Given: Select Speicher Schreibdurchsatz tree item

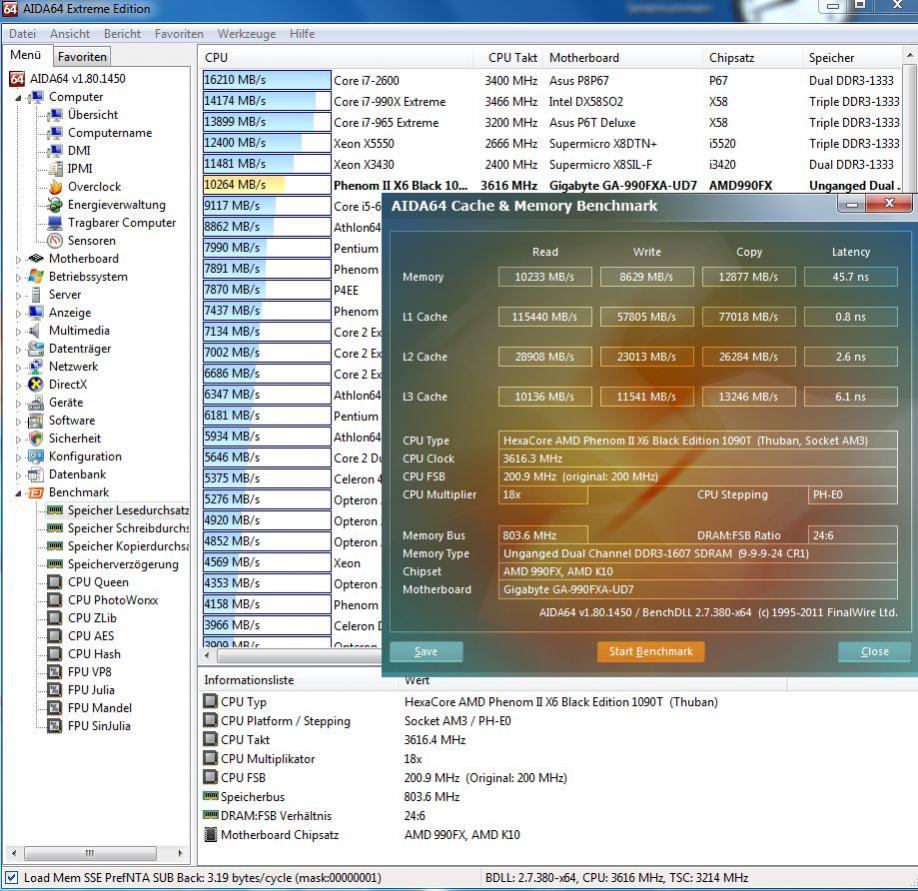Looking at the screenshot, I should (x=128, y=529).
